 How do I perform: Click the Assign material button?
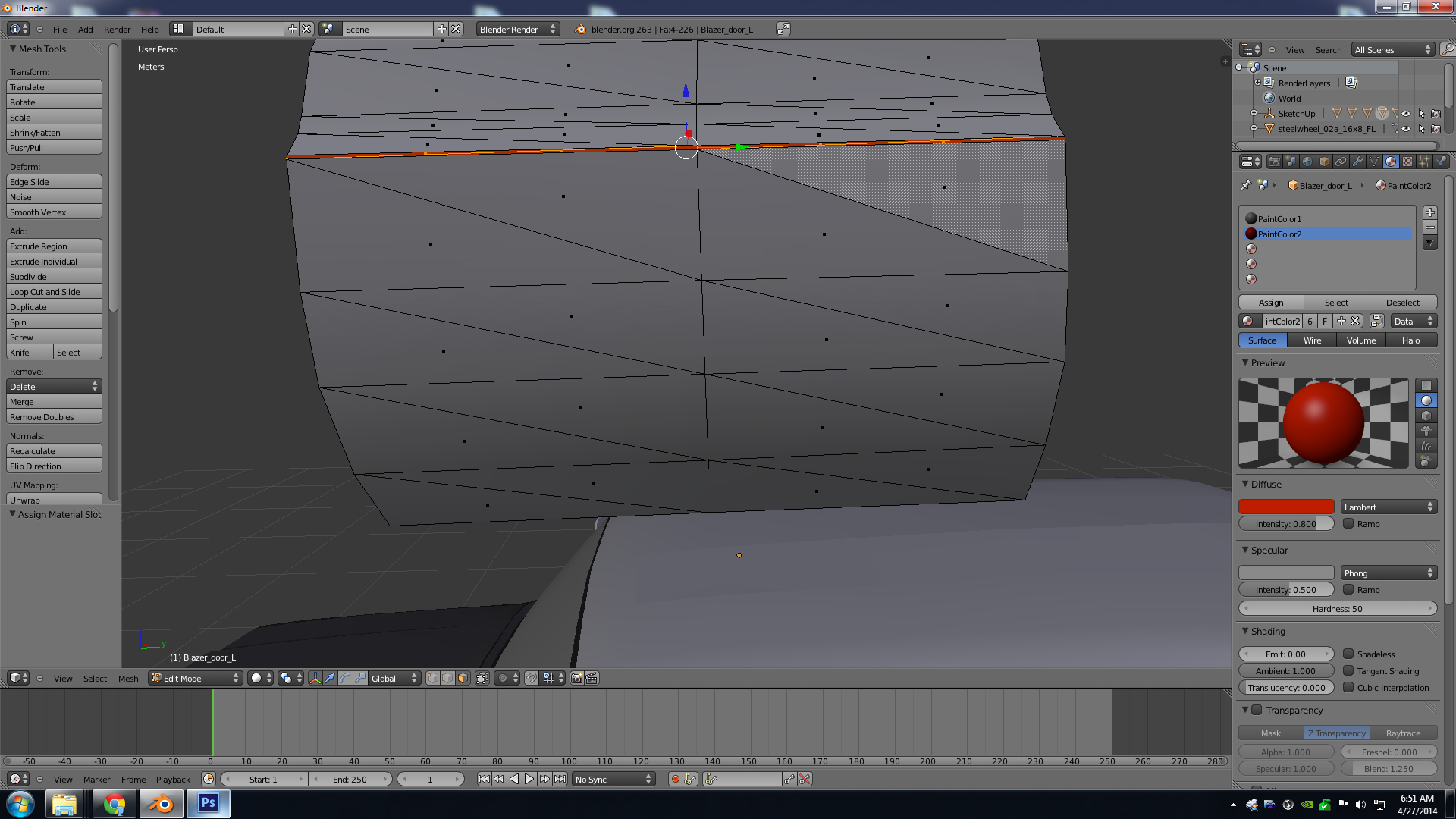pos(1271,302)
